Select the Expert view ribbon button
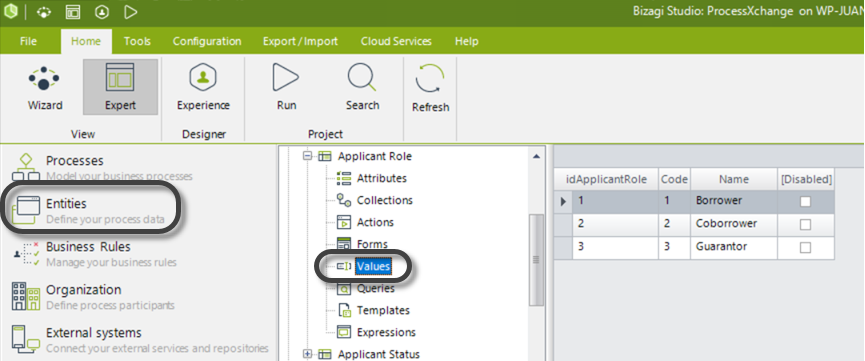 click(x=120, y=87)
